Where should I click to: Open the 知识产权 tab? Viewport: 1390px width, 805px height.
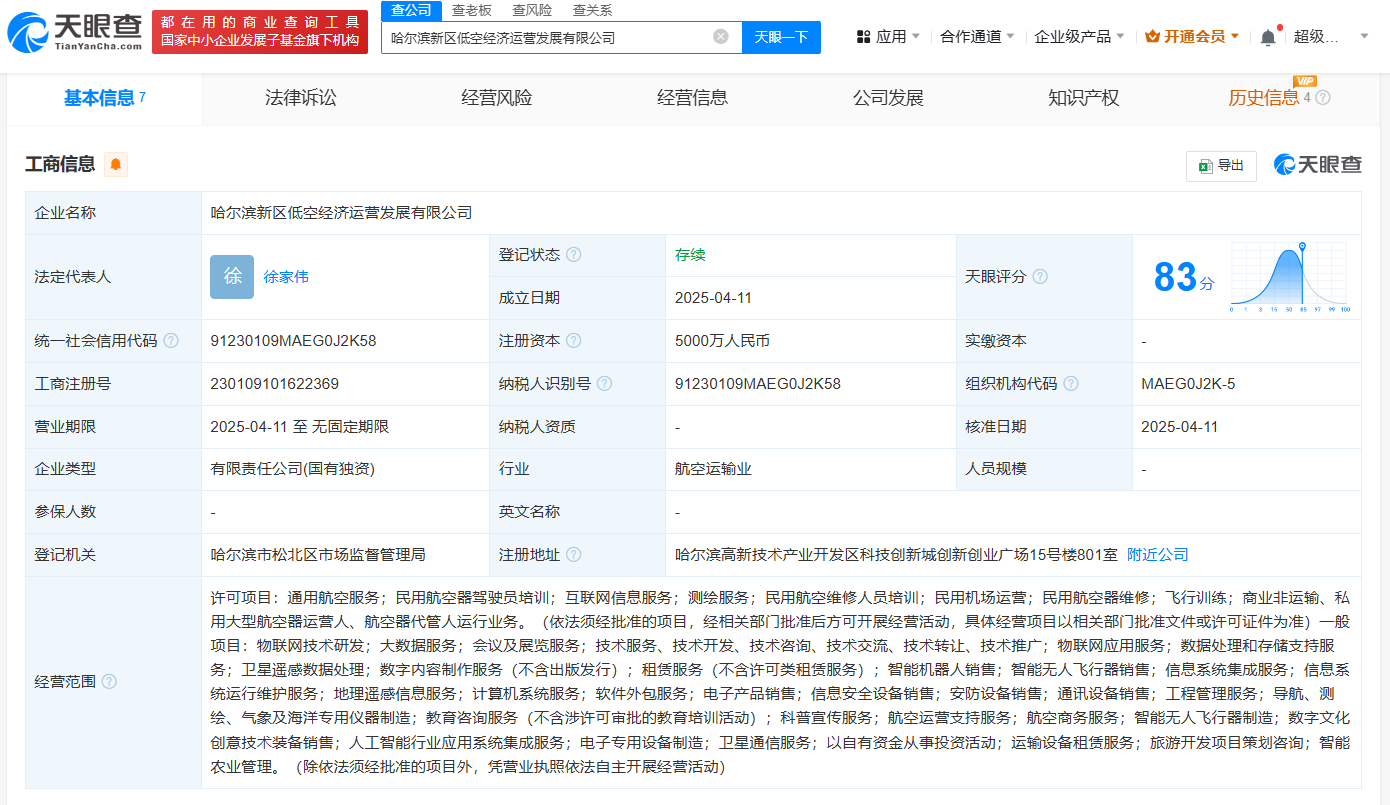click(1083, 98)
